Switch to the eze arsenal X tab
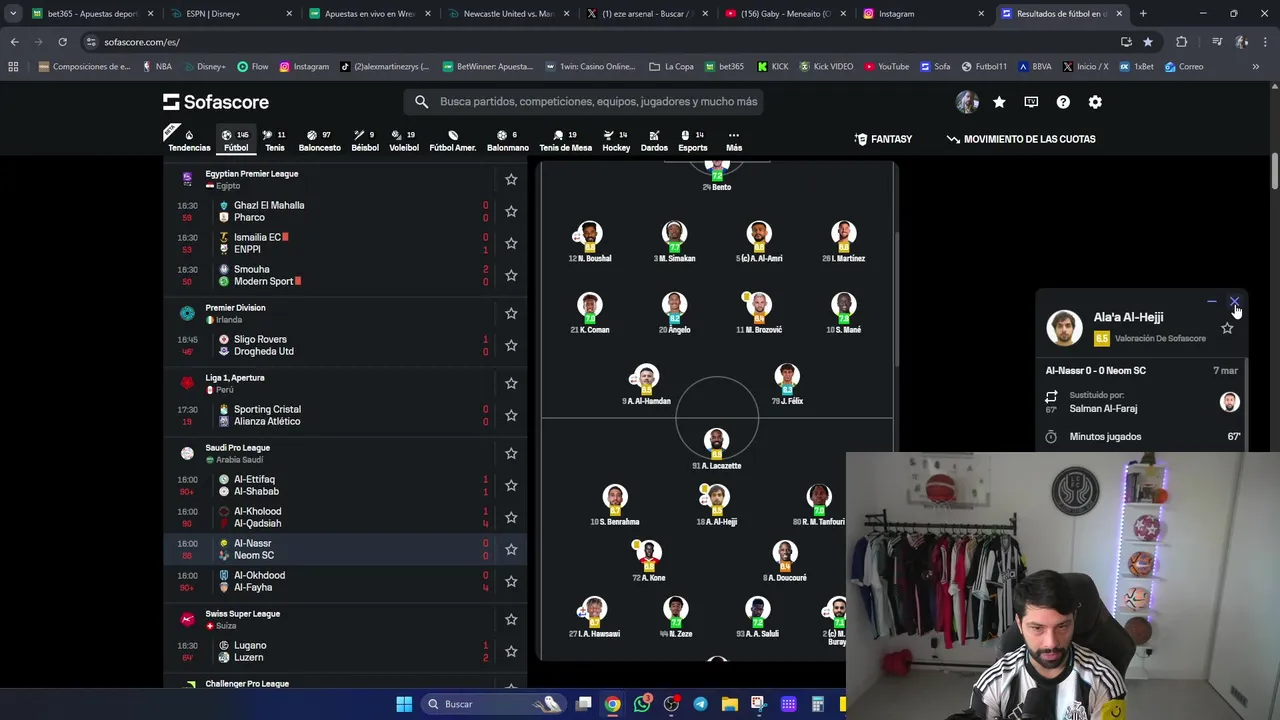Image resolution: width=1280 pixels, height=720 pixels. pyautogui.click(x=646, y=14)
